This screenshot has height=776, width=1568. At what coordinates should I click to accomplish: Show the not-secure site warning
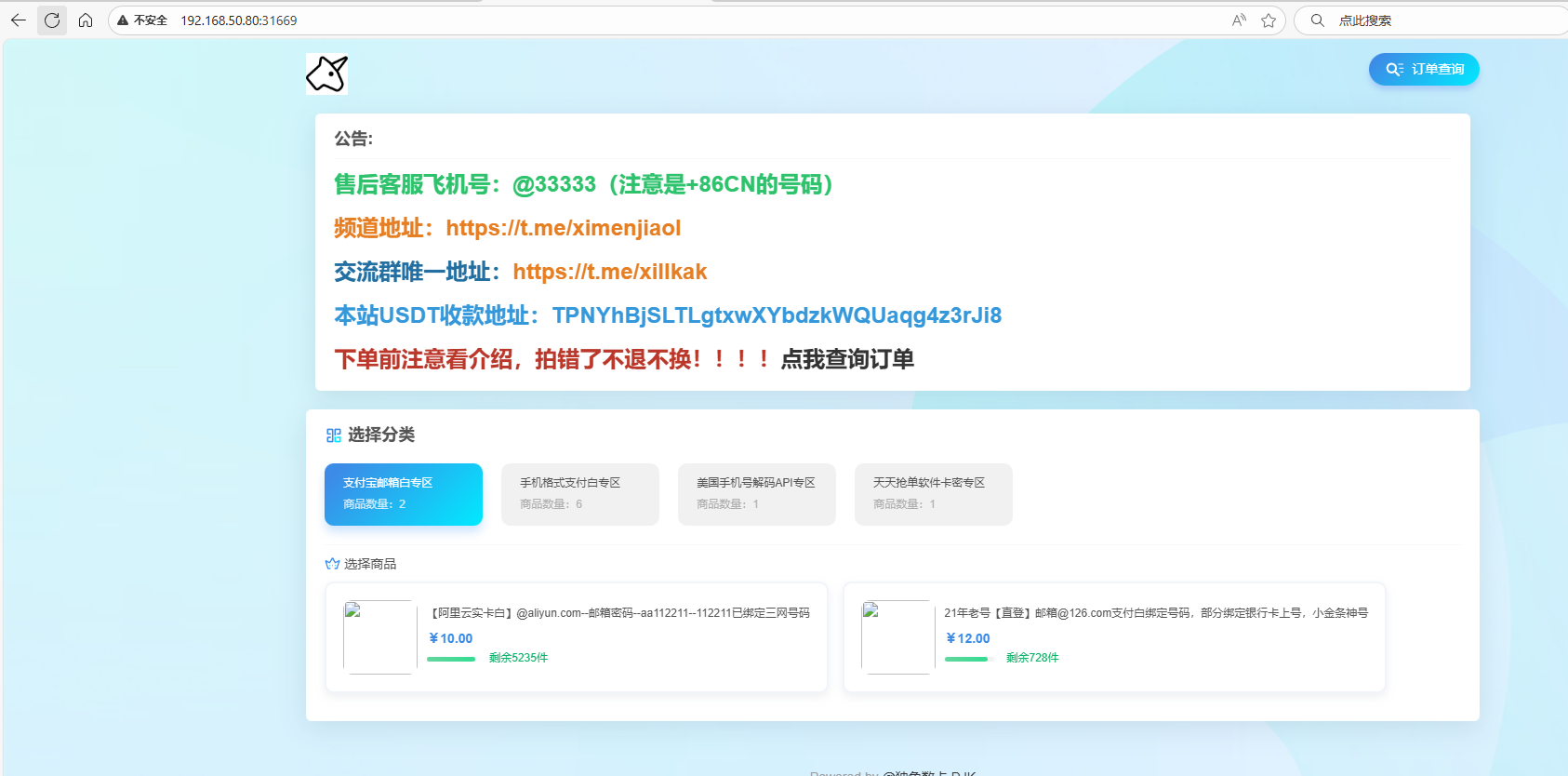coord(142,20)
